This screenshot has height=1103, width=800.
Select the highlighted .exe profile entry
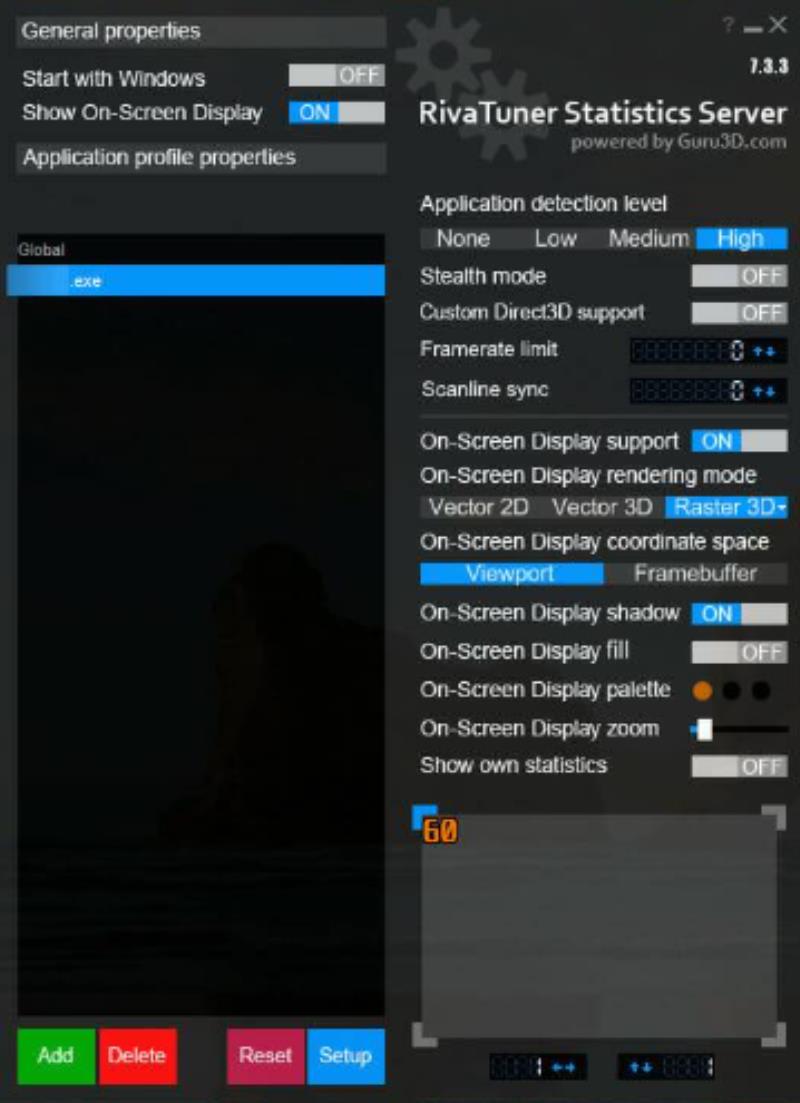point(196,281)
